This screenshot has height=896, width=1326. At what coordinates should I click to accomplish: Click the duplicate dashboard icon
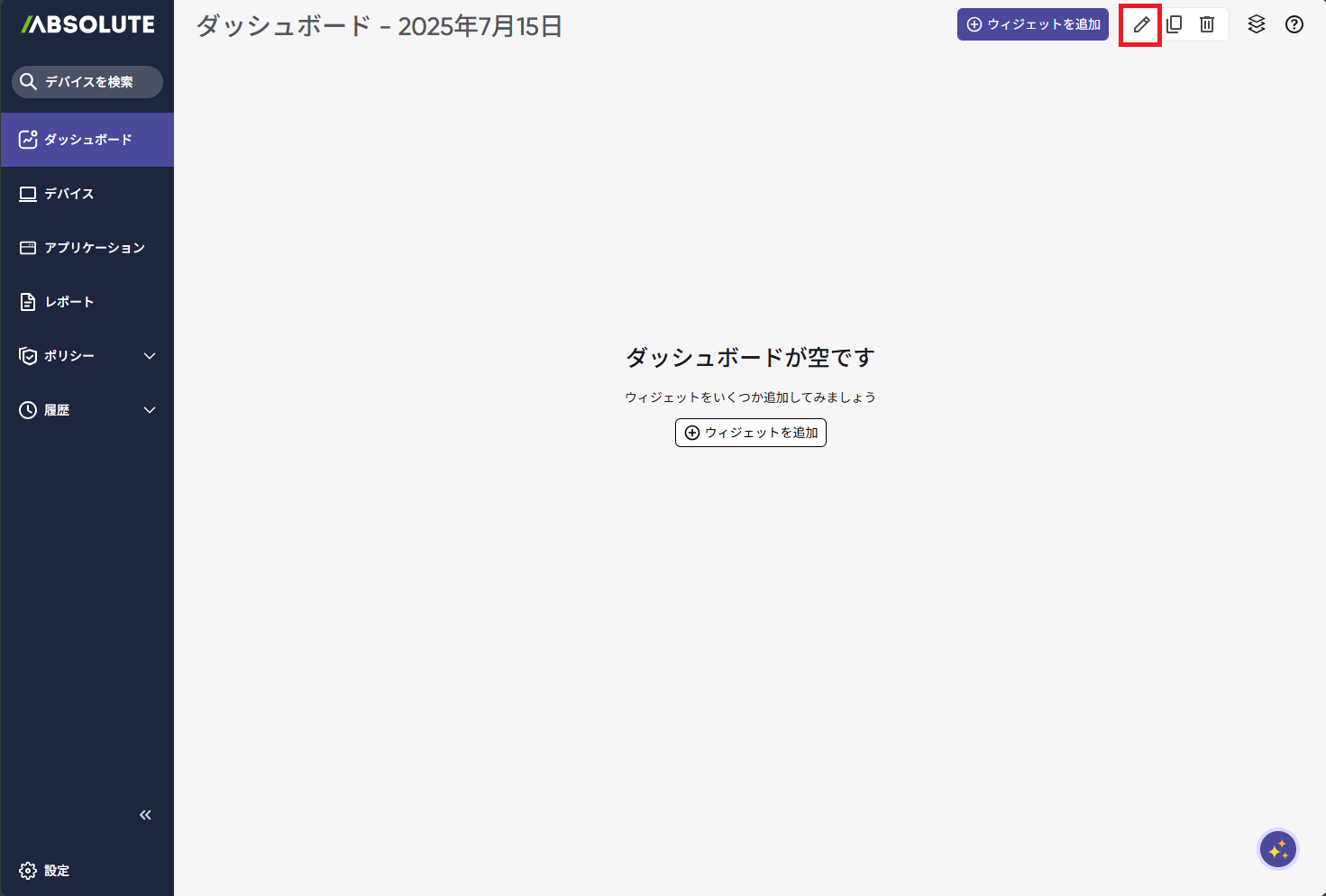(1174, 25)
